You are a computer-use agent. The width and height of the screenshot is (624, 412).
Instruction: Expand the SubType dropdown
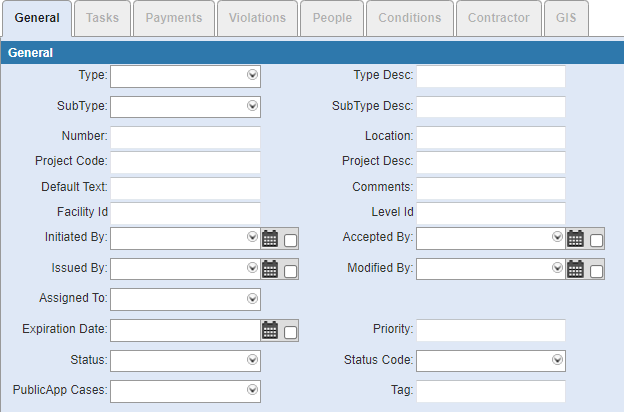point(252,105)
